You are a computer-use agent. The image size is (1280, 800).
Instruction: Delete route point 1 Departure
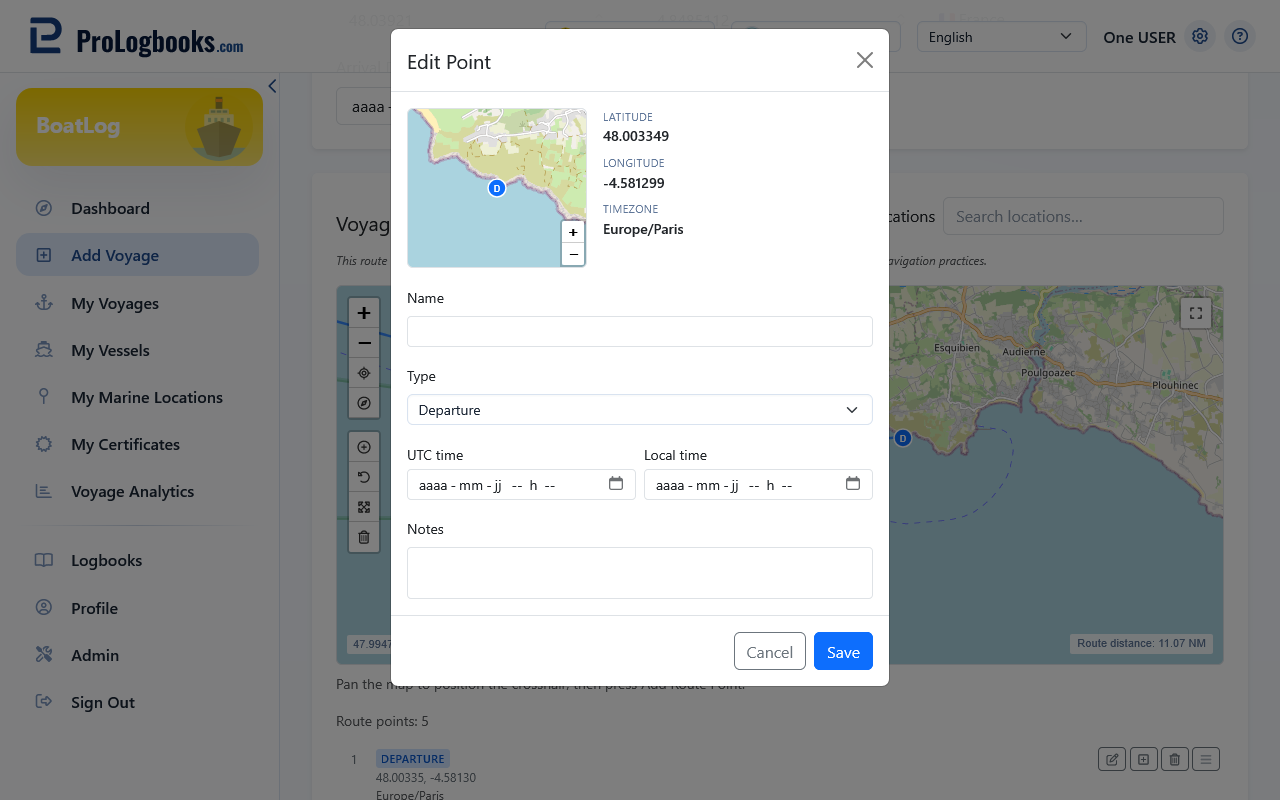coord(1175,759)
